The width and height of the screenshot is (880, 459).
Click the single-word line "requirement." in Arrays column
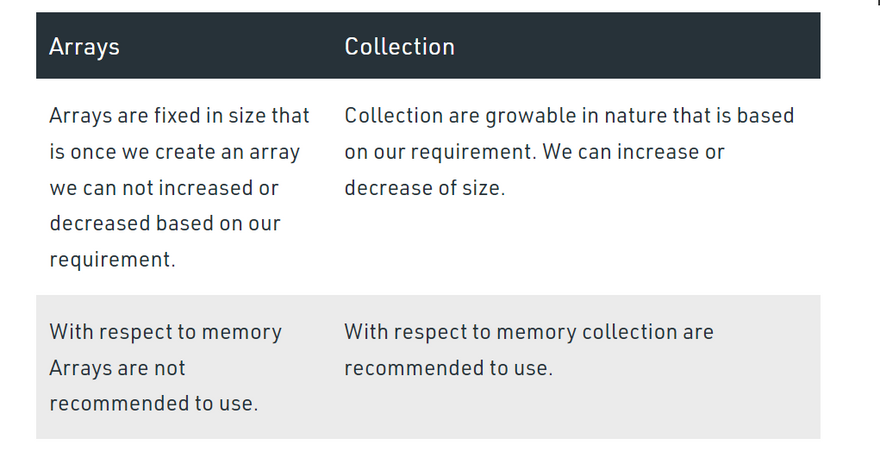112,260
